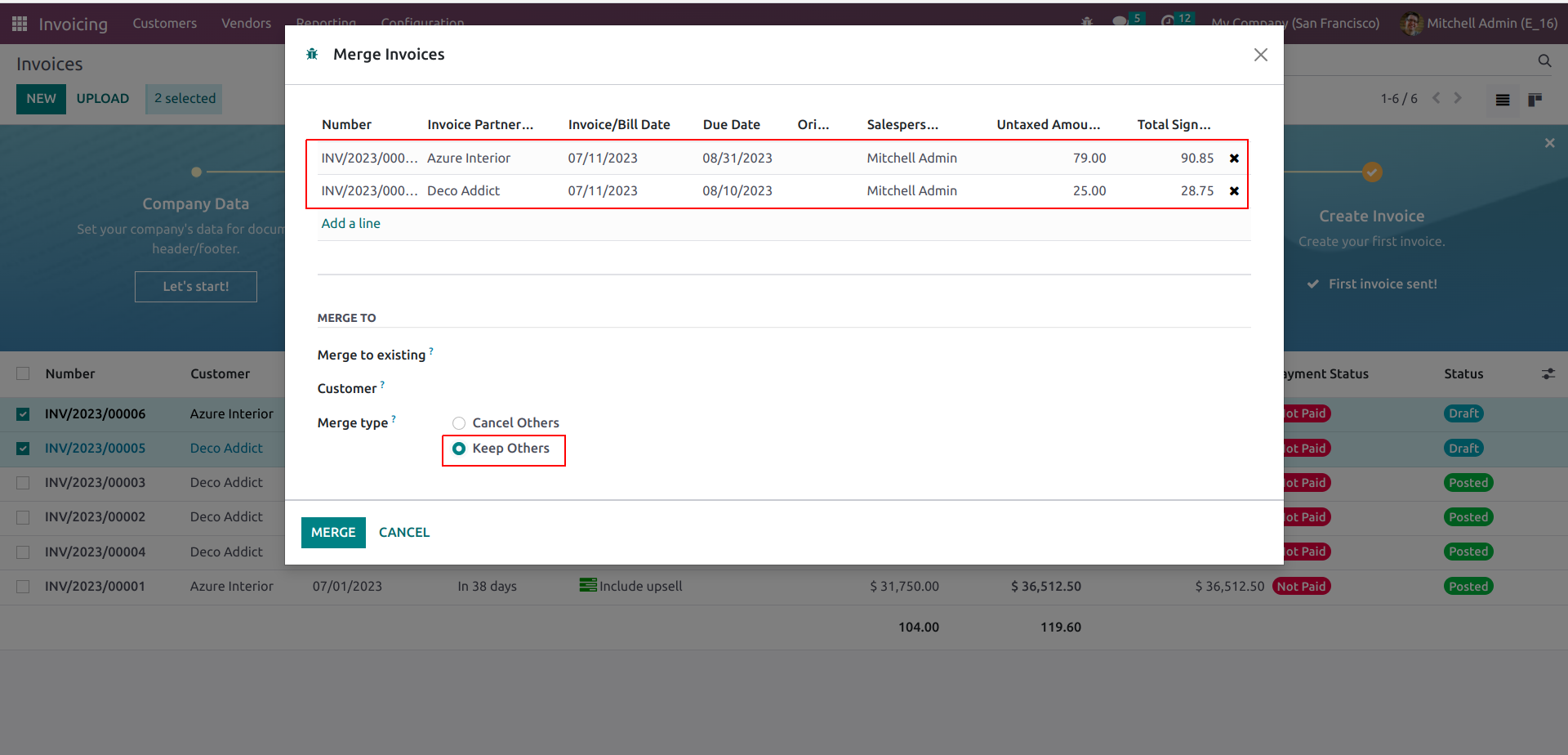Click the Not Paid badge of INV/2023/00001
The width and height of the screenshot is (1568, 755).
point(1302,587)
